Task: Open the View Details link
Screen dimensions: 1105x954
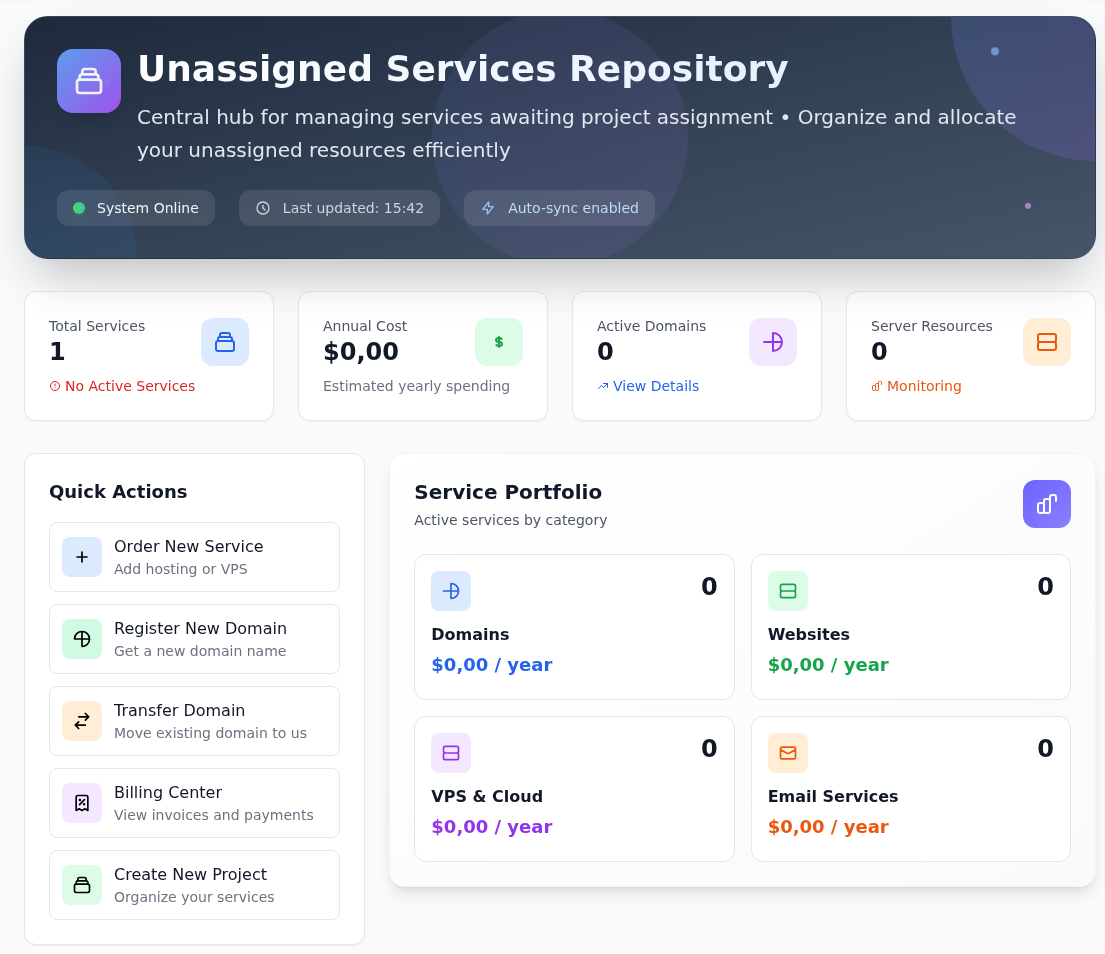Action: coord(648,386)
